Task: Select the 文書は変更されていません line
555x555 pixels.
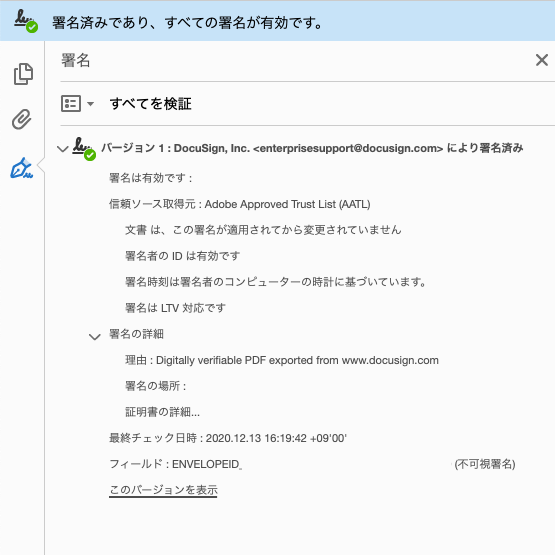Action: click(x=263, y=230)
